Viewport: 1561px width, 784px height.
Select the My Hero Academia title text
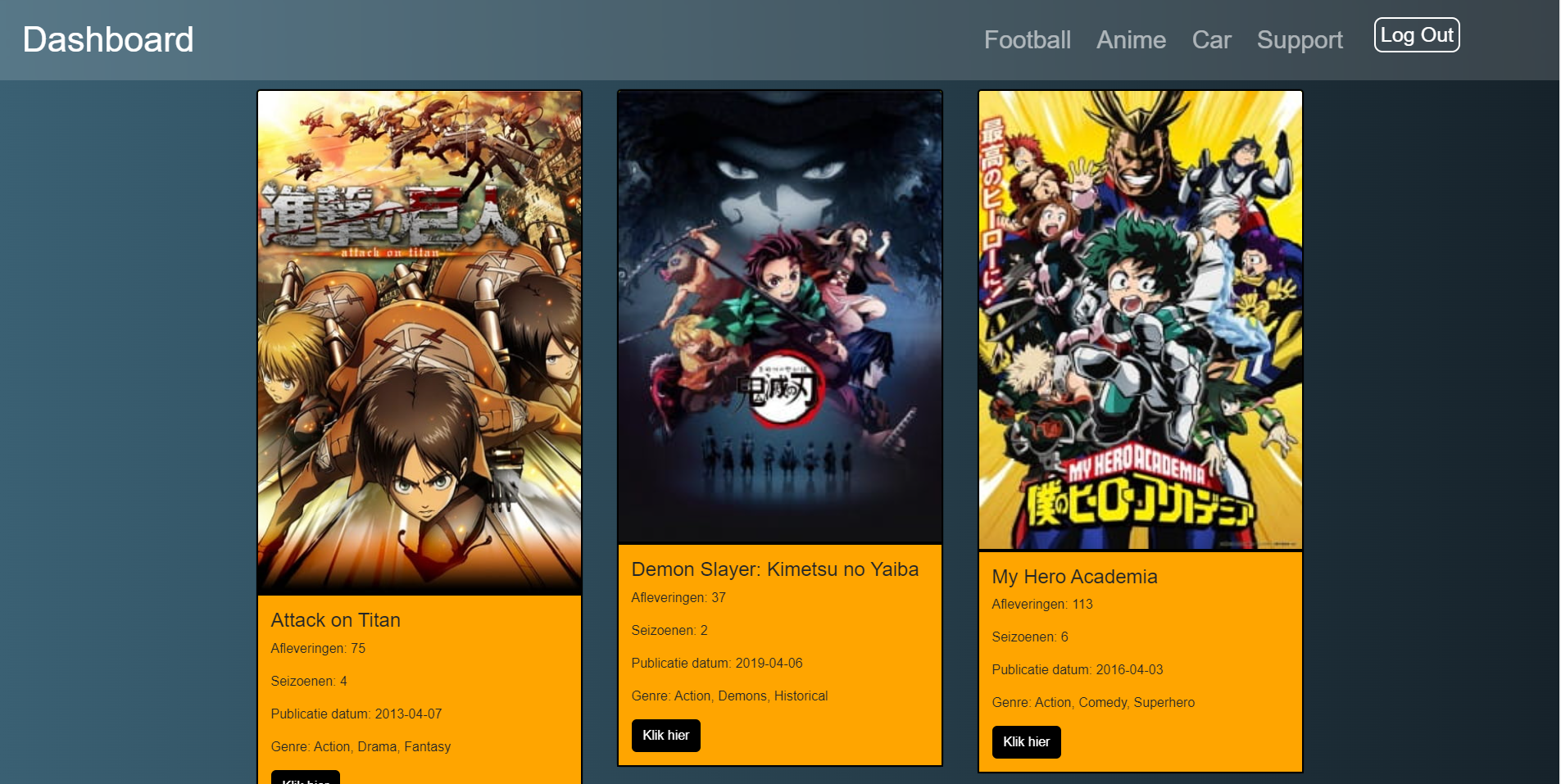[1075, 577]
